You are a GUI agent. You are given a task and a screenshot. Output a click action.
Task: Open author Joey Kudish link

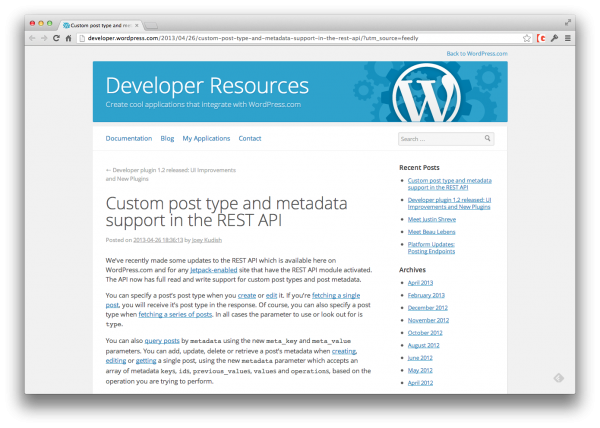pyautogui.click(x=207, y=240)
